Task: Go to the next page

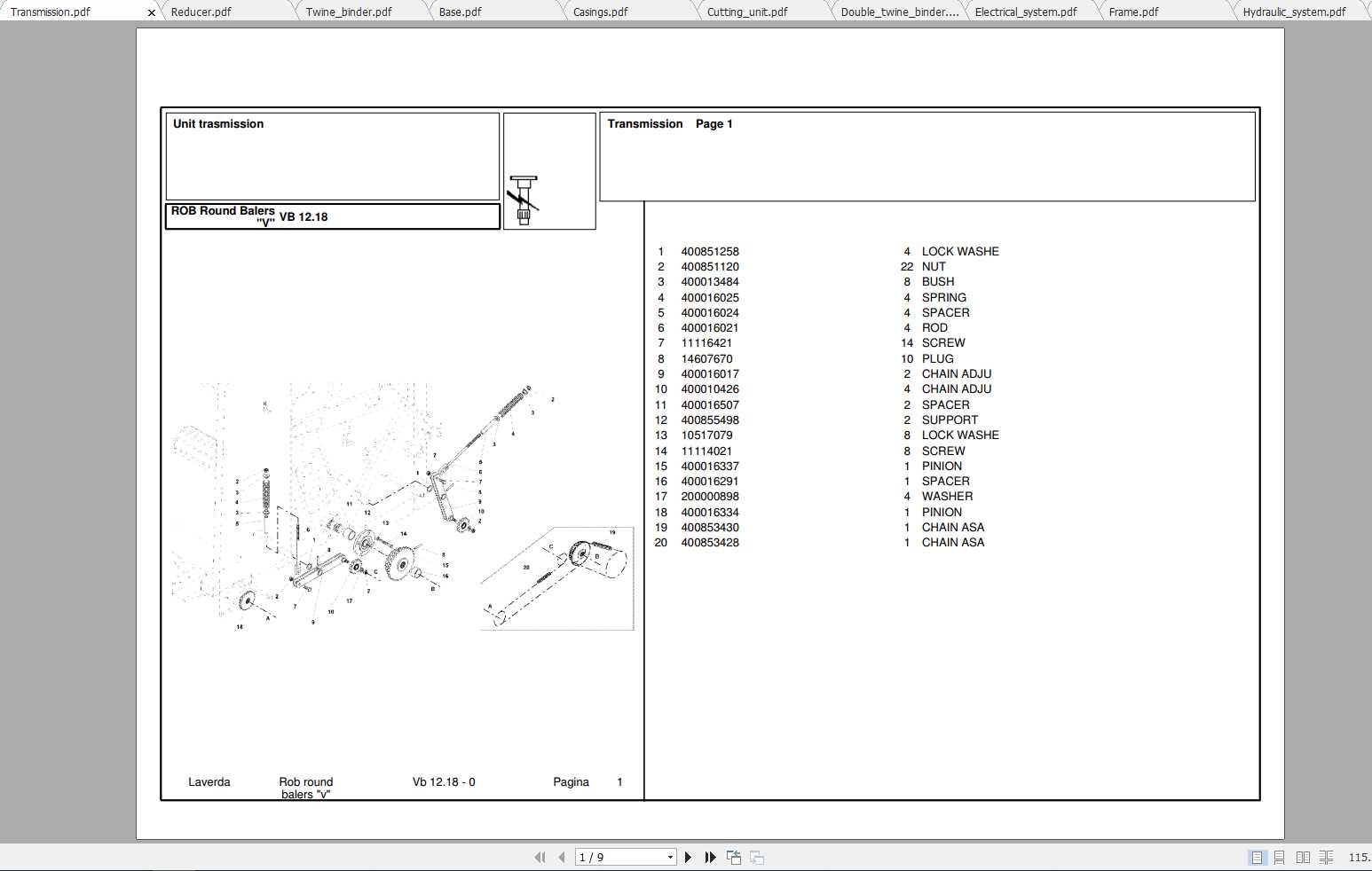Action: click(688, 857)
